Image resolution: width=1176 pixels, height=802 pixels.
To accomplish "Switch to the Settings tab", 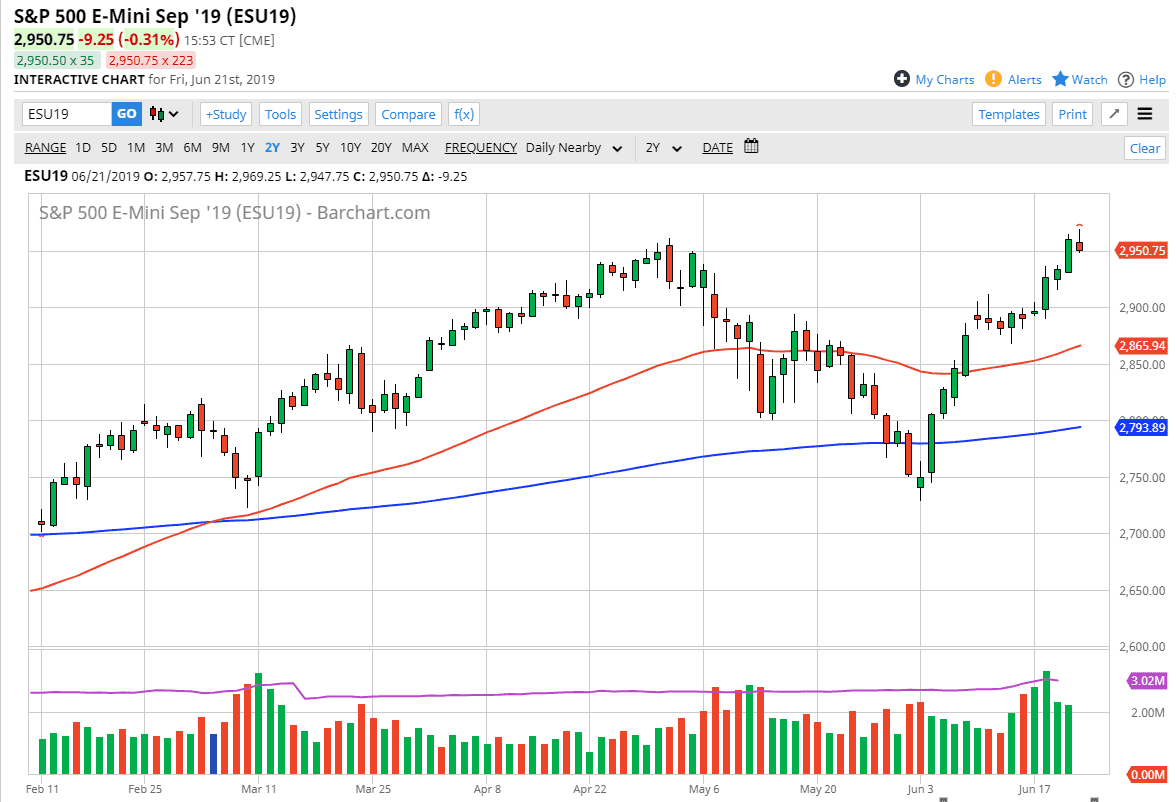I will [338, 113].
